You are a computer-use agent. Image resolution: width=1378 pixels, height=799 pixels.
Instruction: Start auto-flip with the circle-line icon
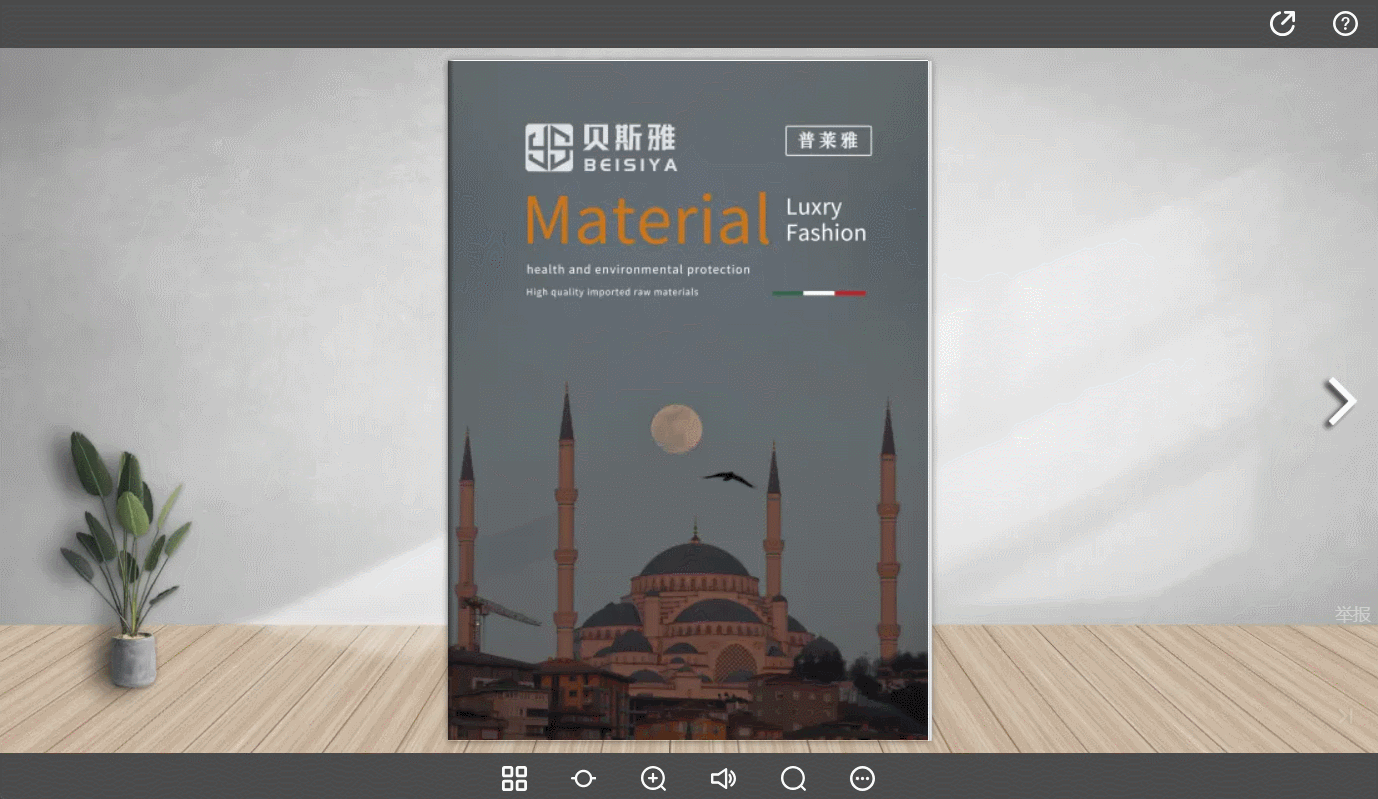[583, 779]
